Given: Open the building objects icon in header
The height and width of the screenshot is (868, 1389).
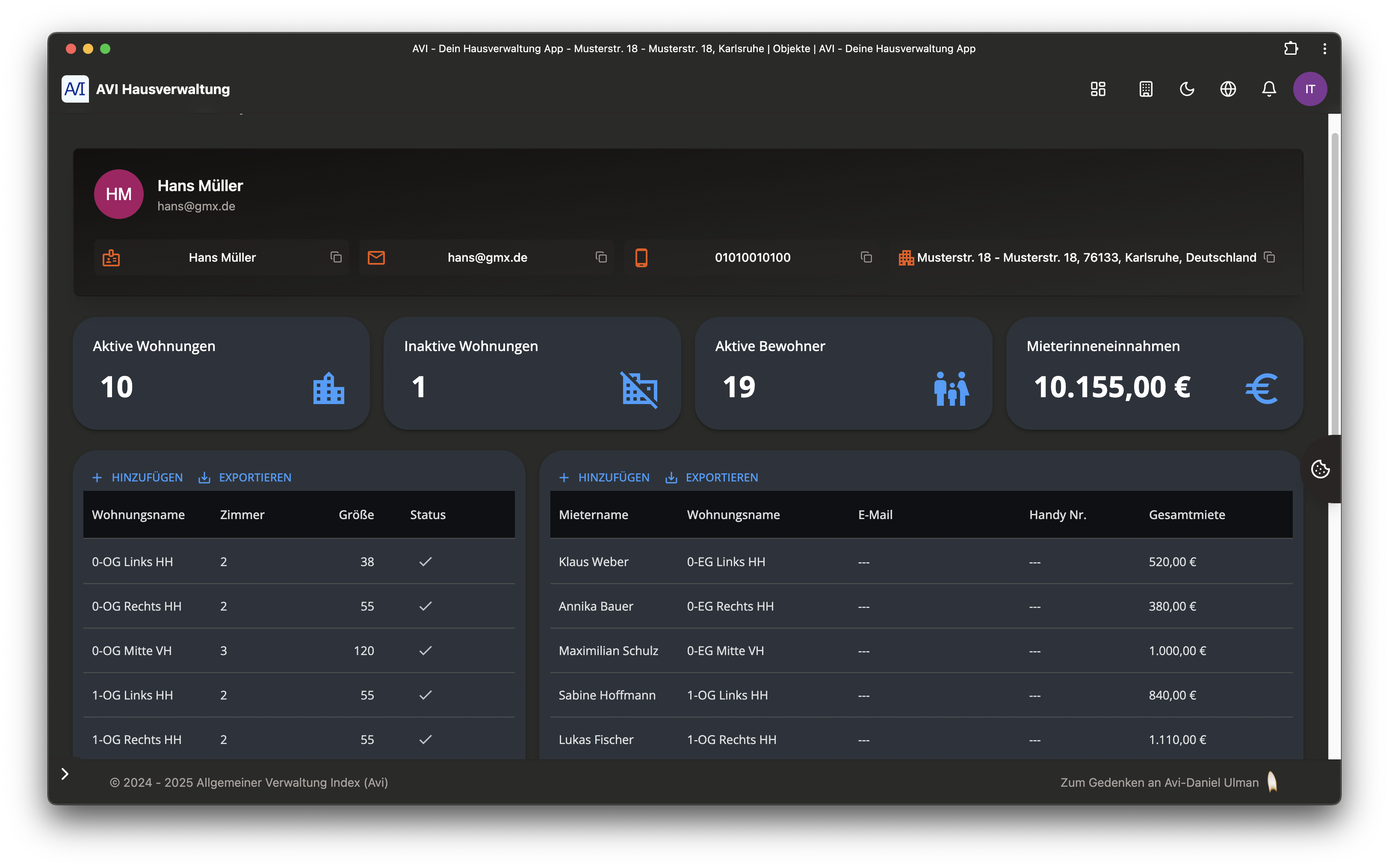Looking at the screenshot, I should pyautogui.click(x=1146, y=89).
